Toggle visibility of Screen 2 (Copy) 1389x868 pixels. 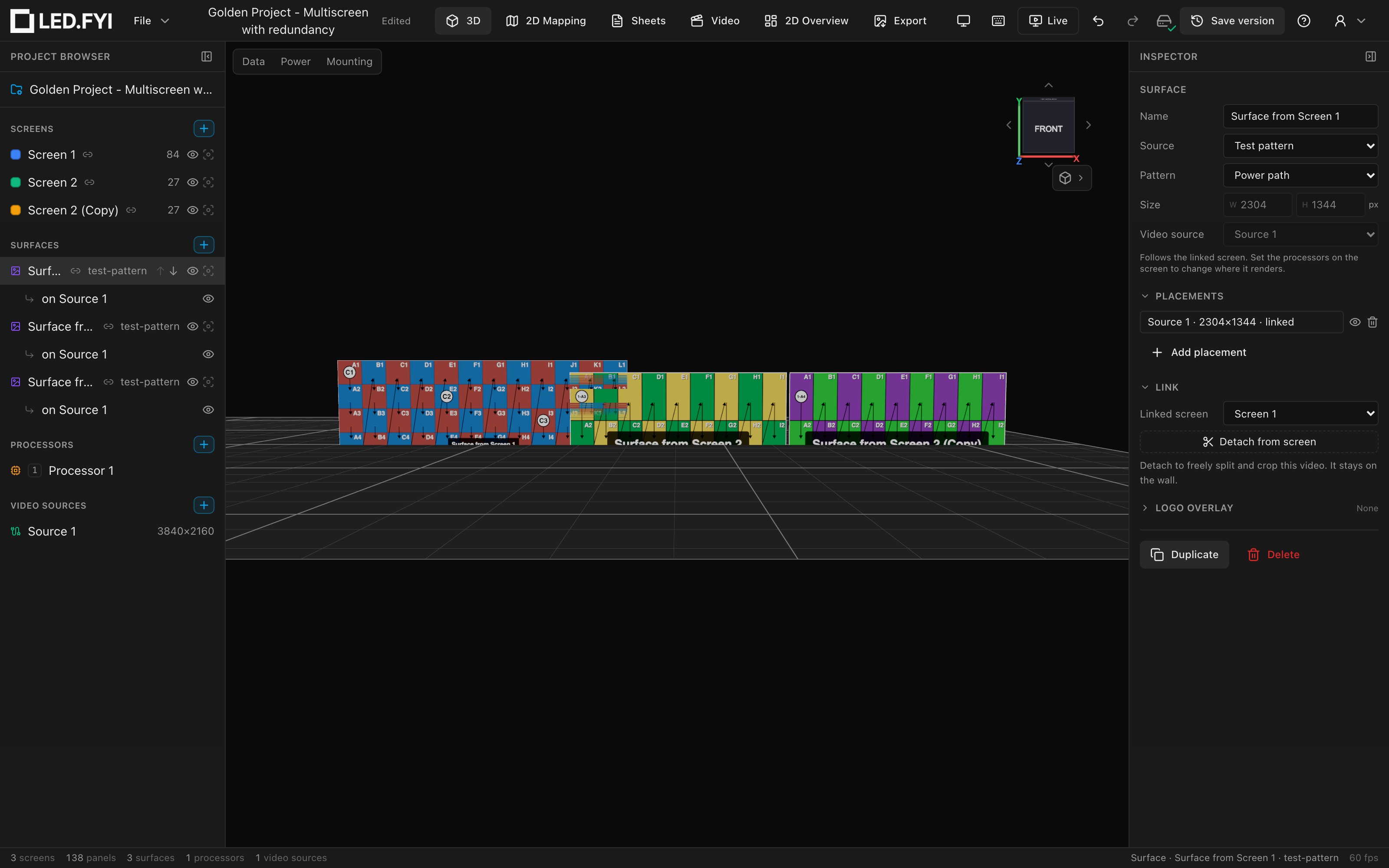[193, 210]
